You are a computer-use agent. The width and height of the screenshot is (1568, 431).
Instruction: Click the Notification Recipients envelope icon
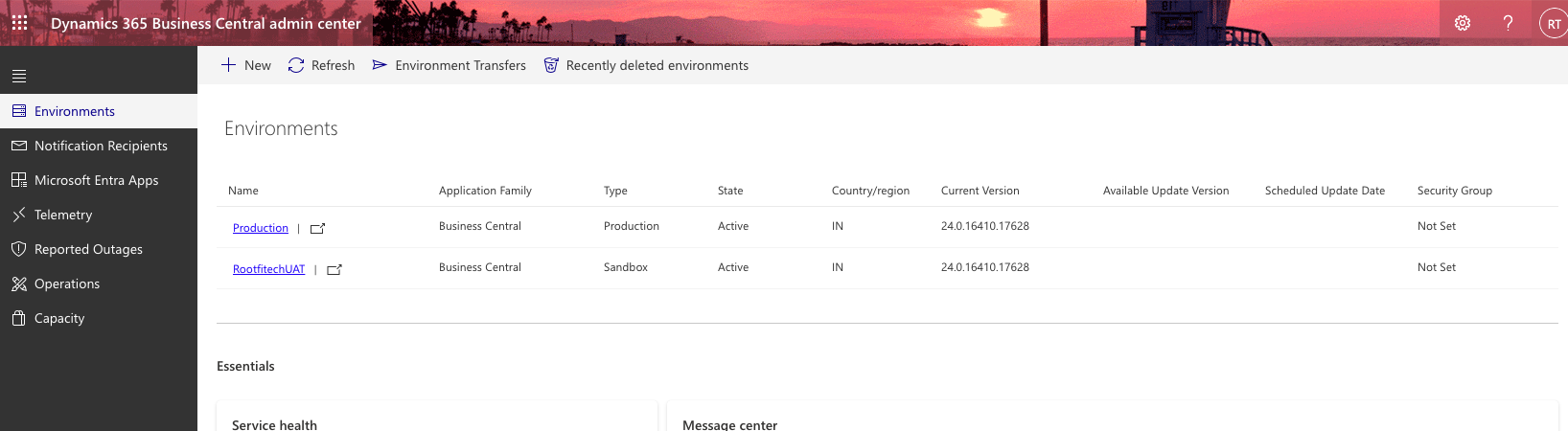tap(19, 146)
